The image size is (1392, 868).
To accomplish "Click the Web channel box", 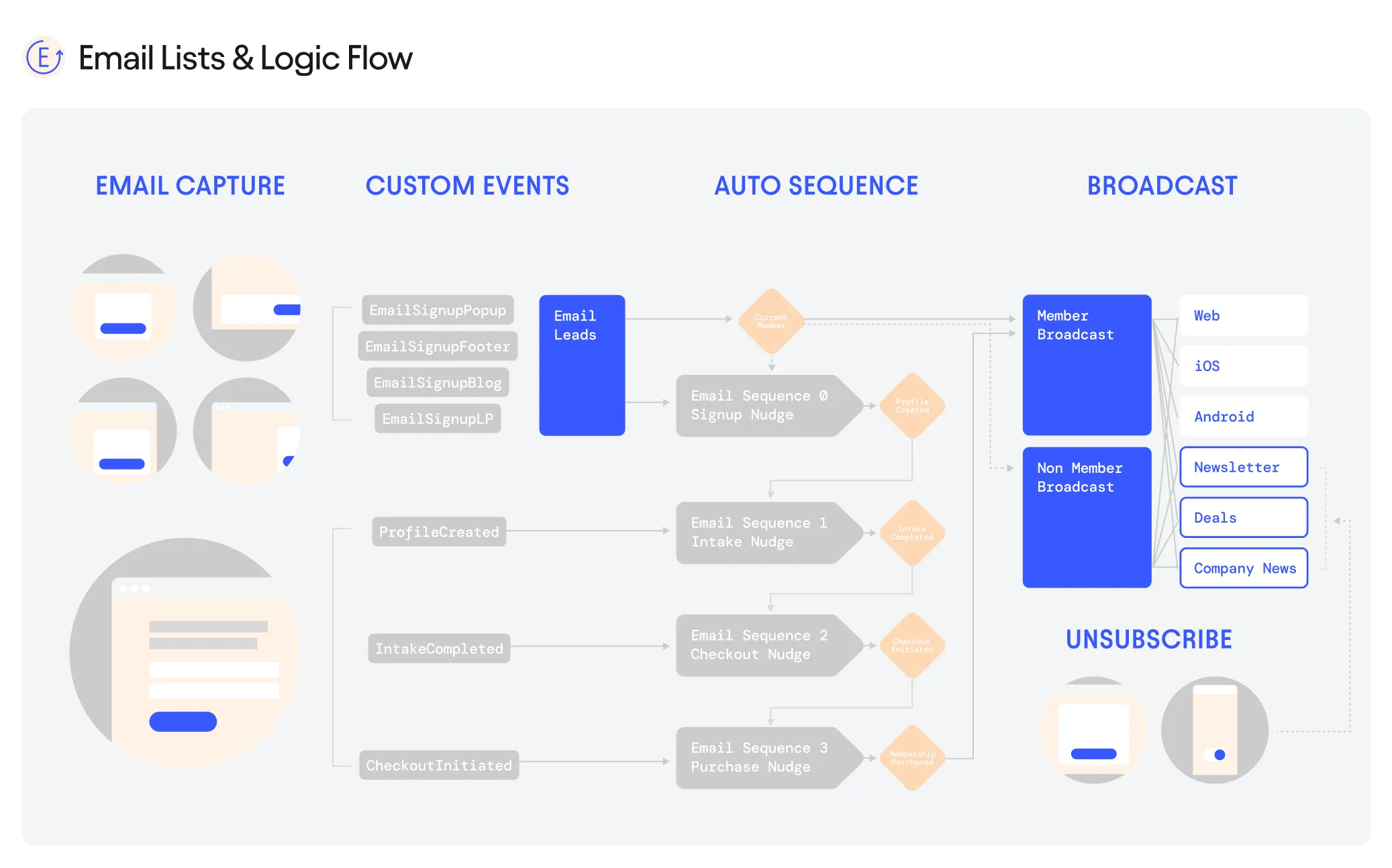I will 1244,315.
